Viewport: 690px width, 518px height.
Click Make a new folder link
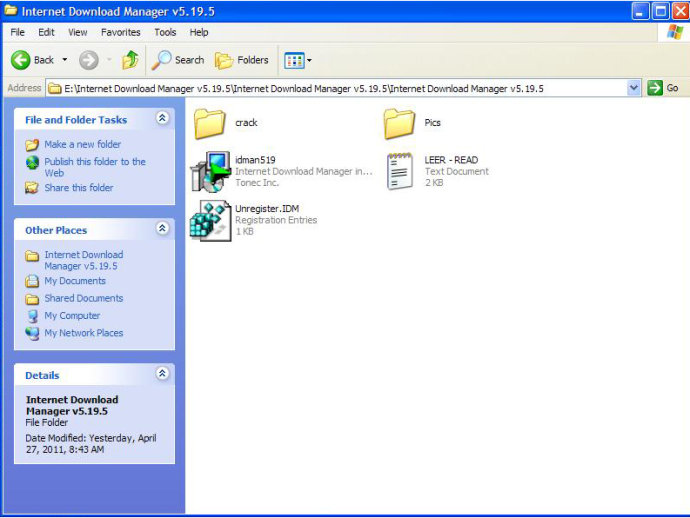pos(82,144)
